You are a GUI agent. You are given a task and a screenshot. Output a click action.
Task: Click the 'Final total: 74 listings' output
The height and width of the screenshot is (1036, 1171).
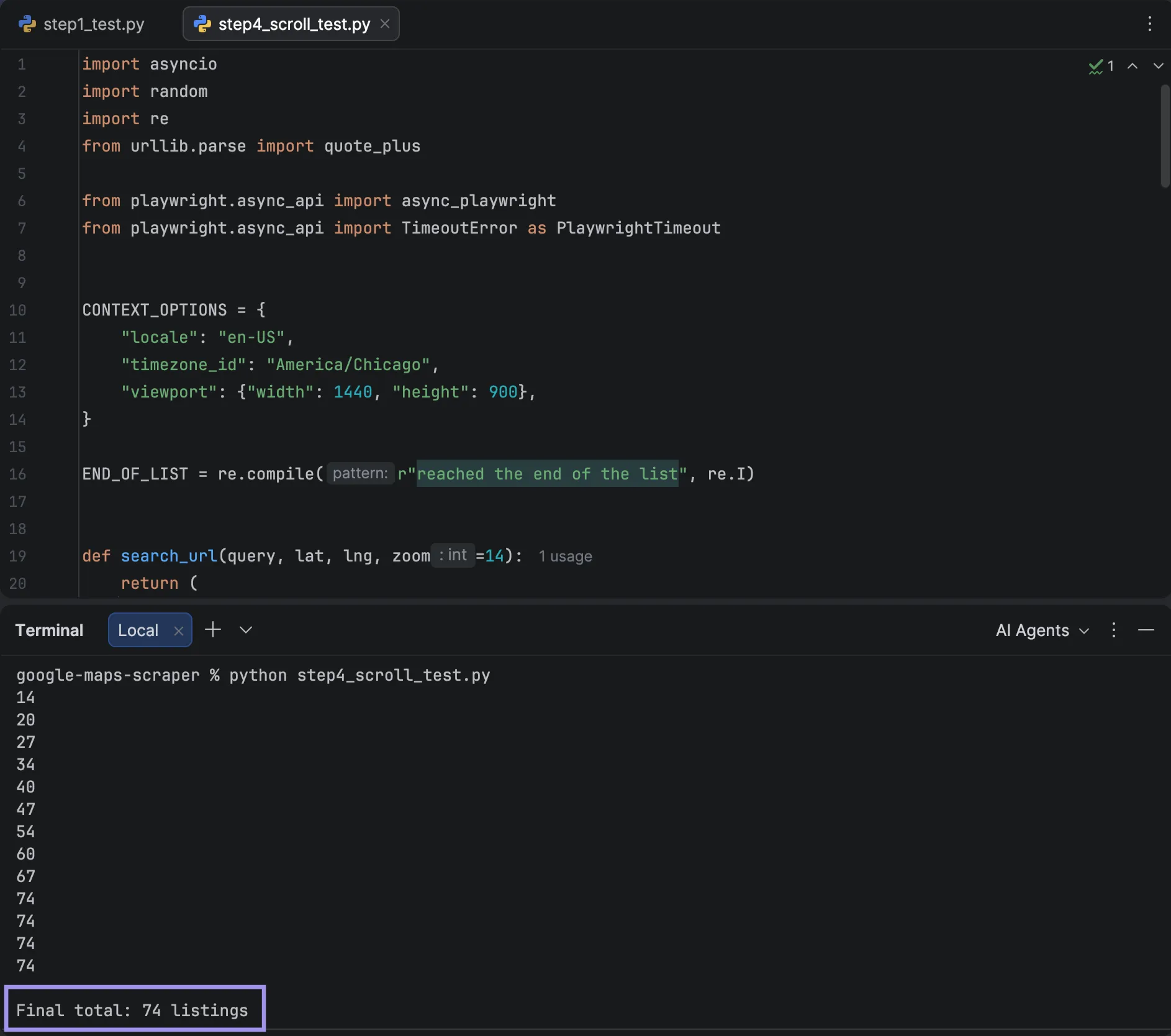pyautogui.click(x=132, y=1011)
